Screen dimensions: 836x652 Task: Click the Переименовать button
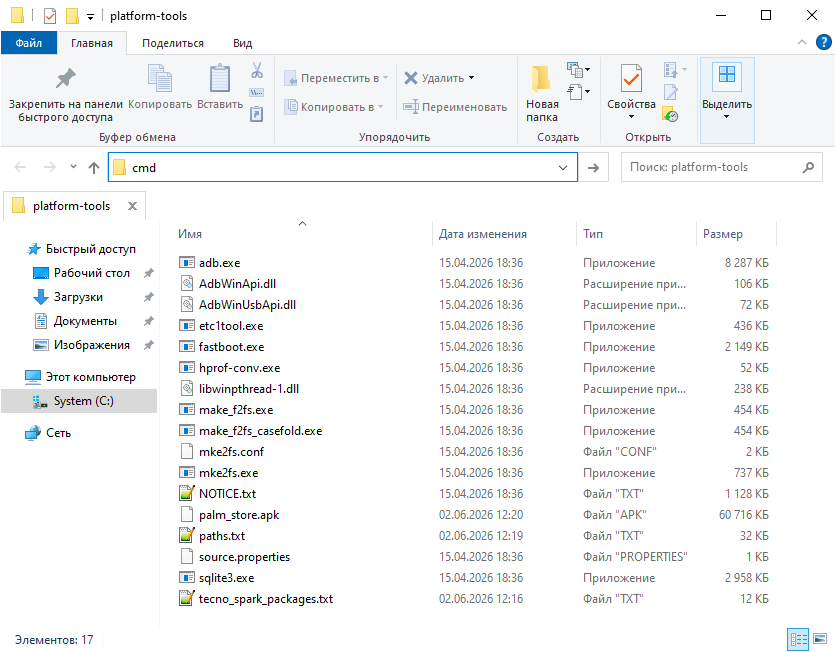pyautogui.click(x=455, y=107)
